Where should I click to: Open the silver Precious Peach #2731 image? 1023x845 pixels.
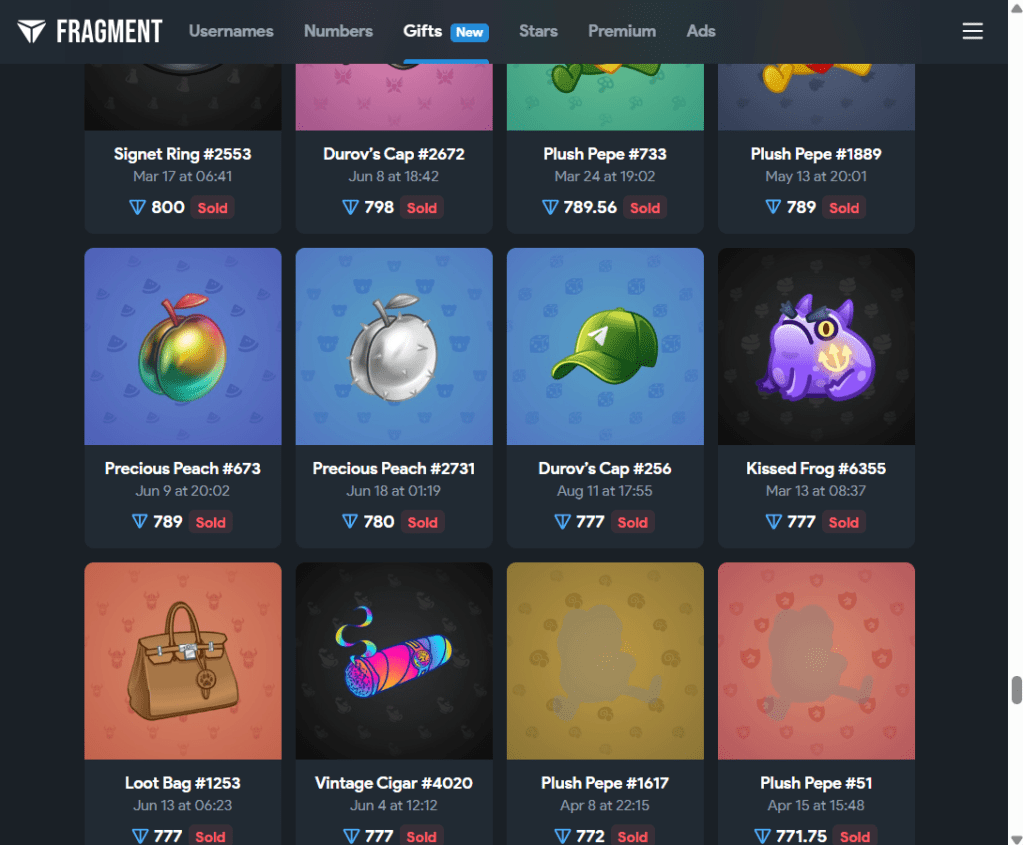click(x=394, y=346)
